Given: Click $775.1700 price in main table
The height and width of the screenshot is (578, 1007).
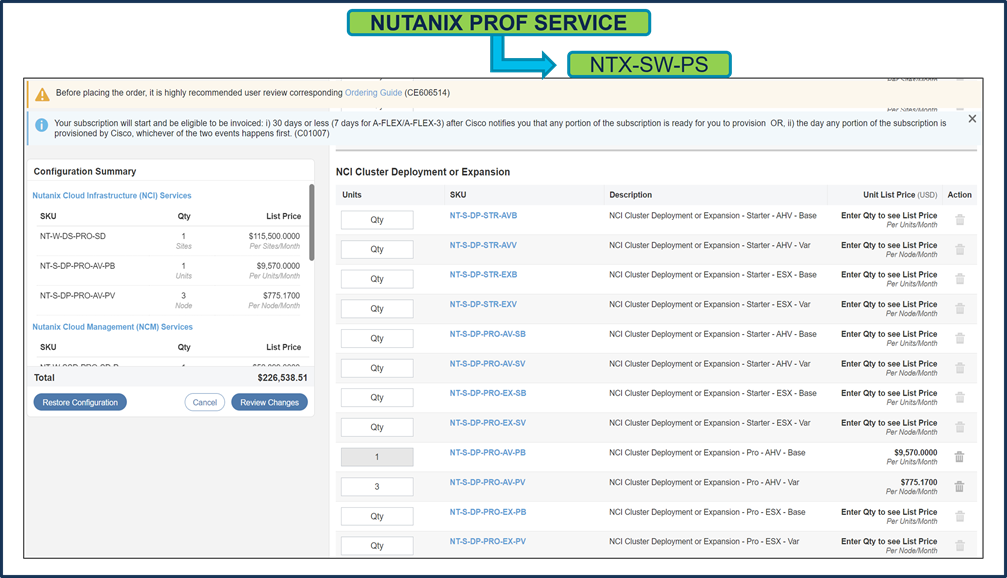Looking at the screenshot, I should pyautogui.click(x=918, y=482).
